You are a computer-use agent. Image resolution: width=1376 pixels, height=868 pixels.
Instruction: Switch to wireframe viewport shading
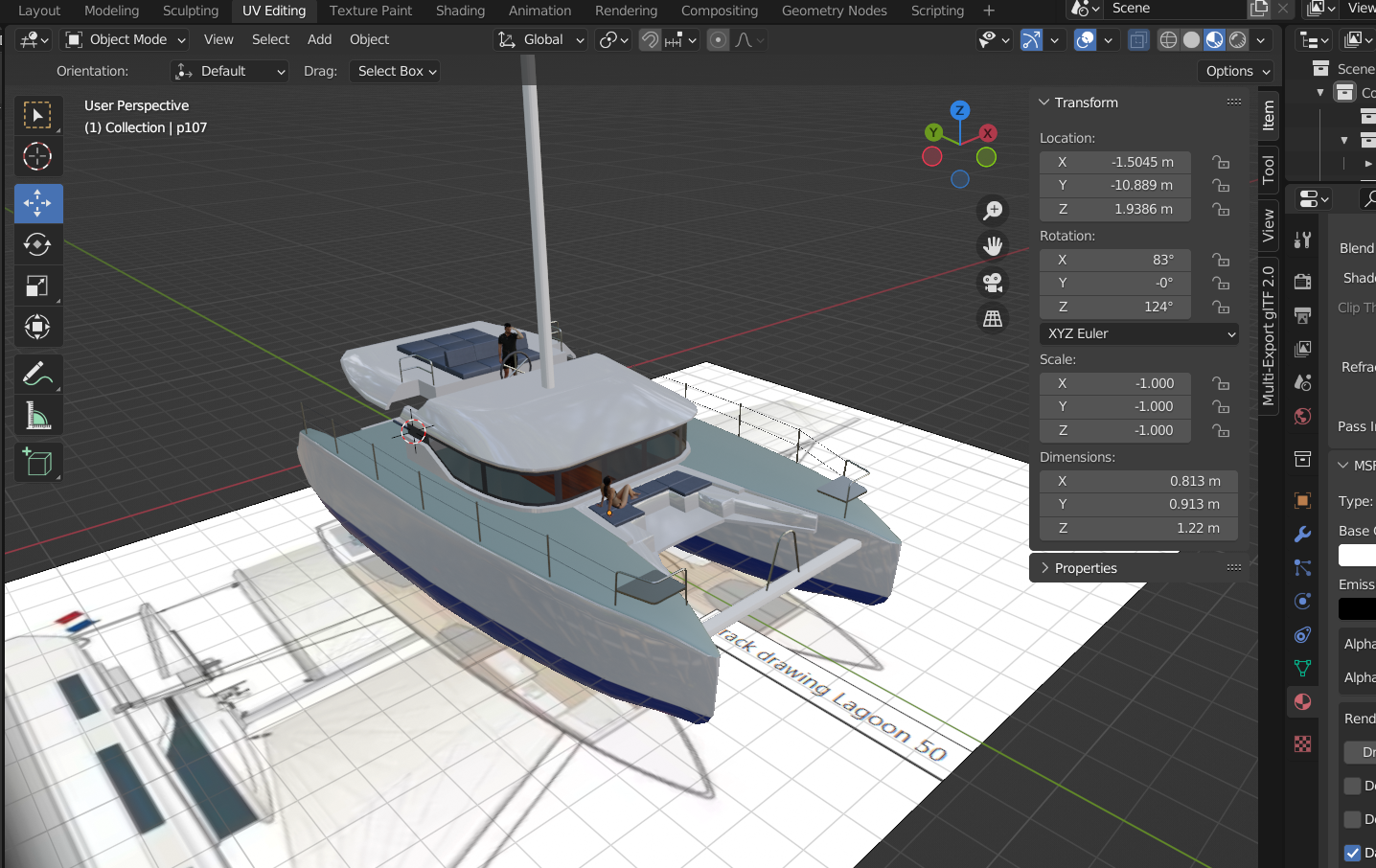coord(1168,40)
